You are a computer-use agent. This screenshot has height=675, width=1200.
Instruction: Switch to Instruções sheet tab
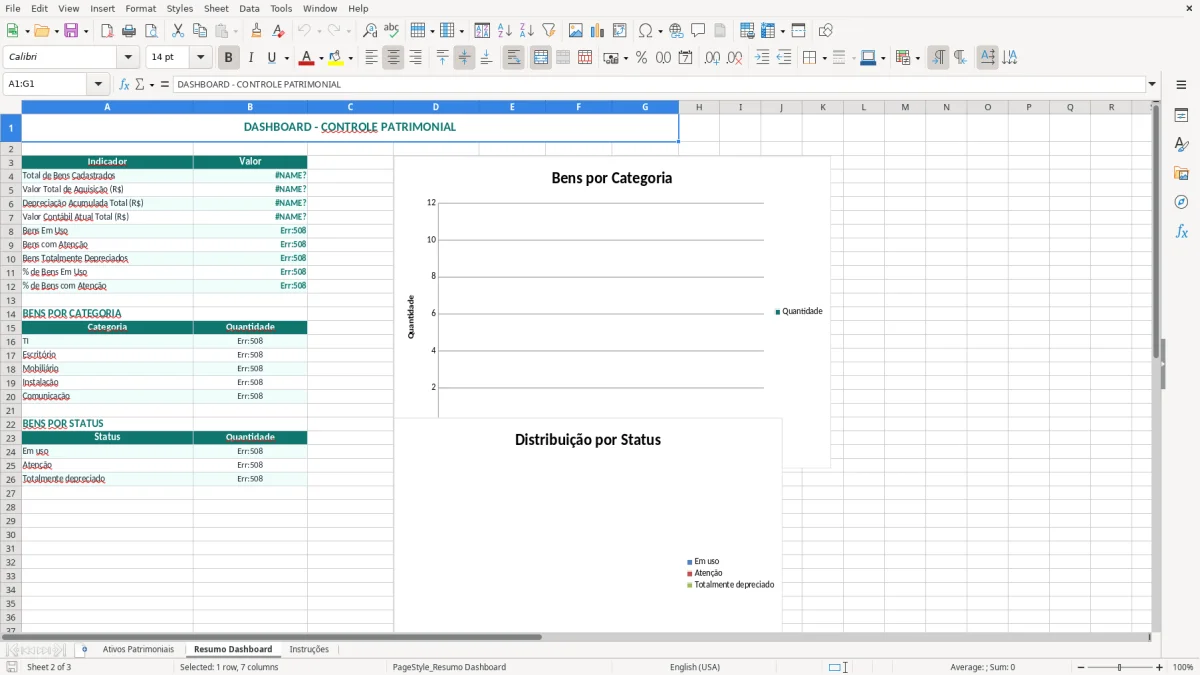click(309, 649)
